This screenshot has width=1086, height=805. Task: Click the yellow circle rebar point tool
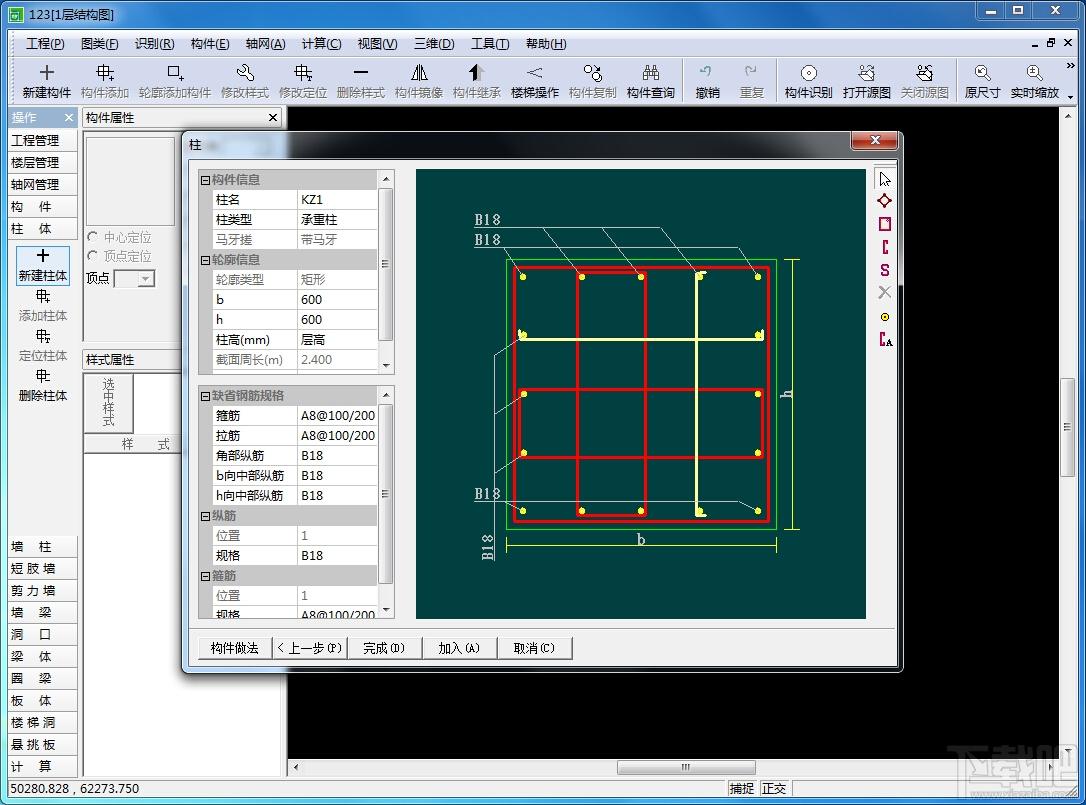884,317
